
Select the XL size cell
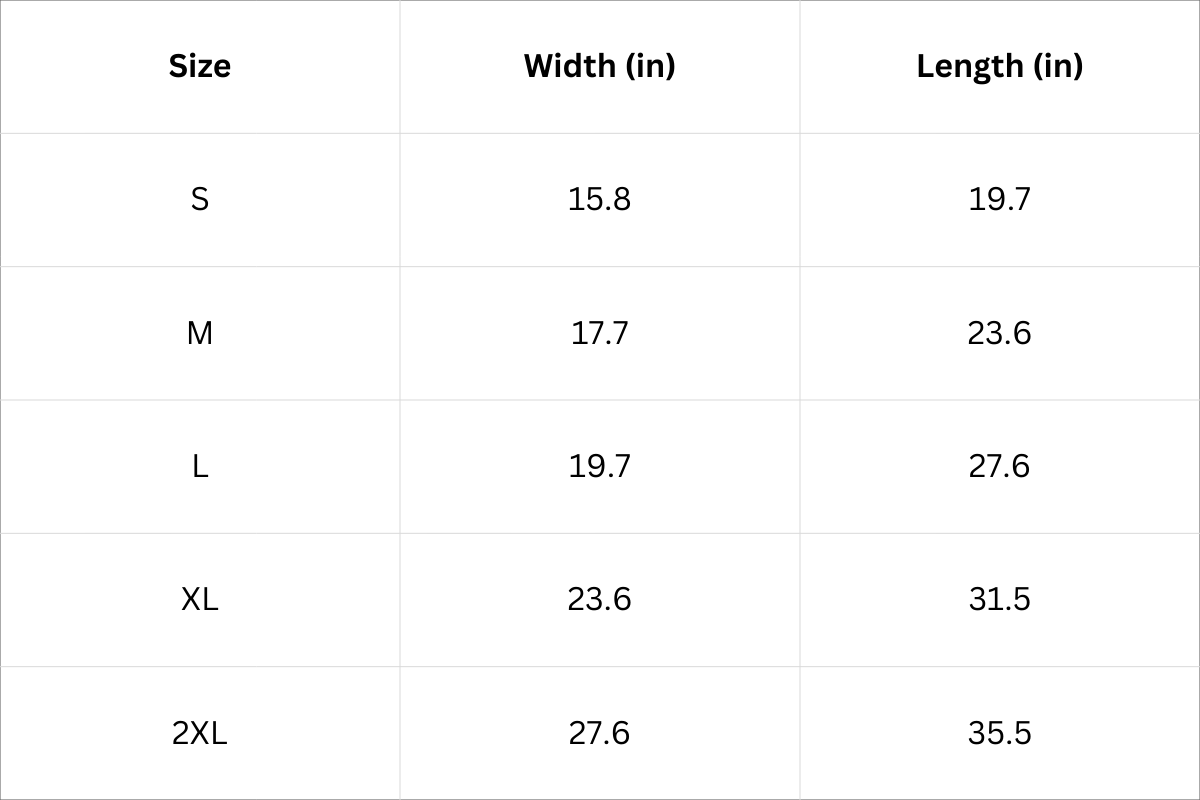pos(200,599)
